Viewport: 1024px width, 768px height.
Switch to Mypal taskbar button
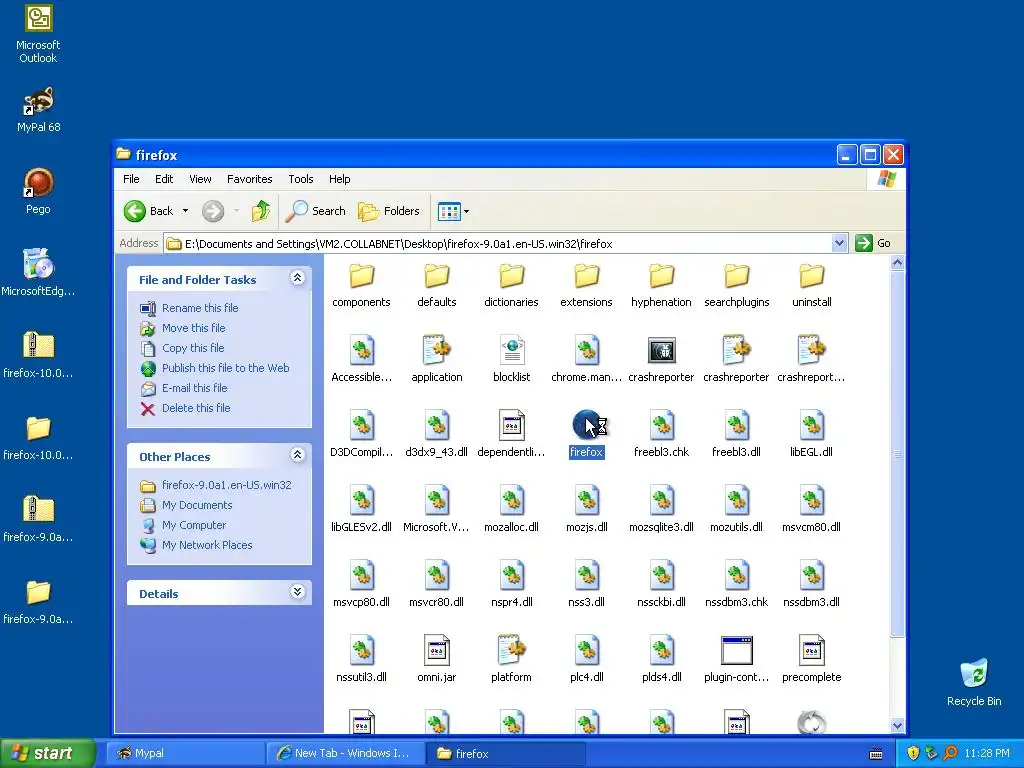(185, 753)
